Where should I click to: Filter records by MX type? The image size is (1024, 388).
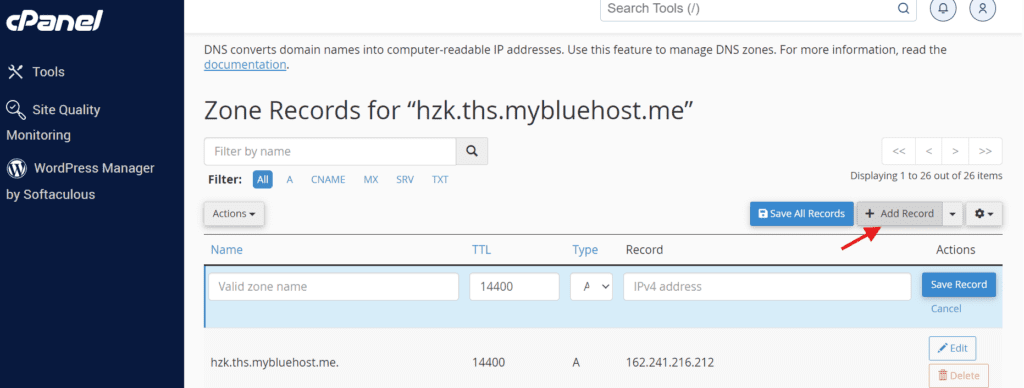370,180
